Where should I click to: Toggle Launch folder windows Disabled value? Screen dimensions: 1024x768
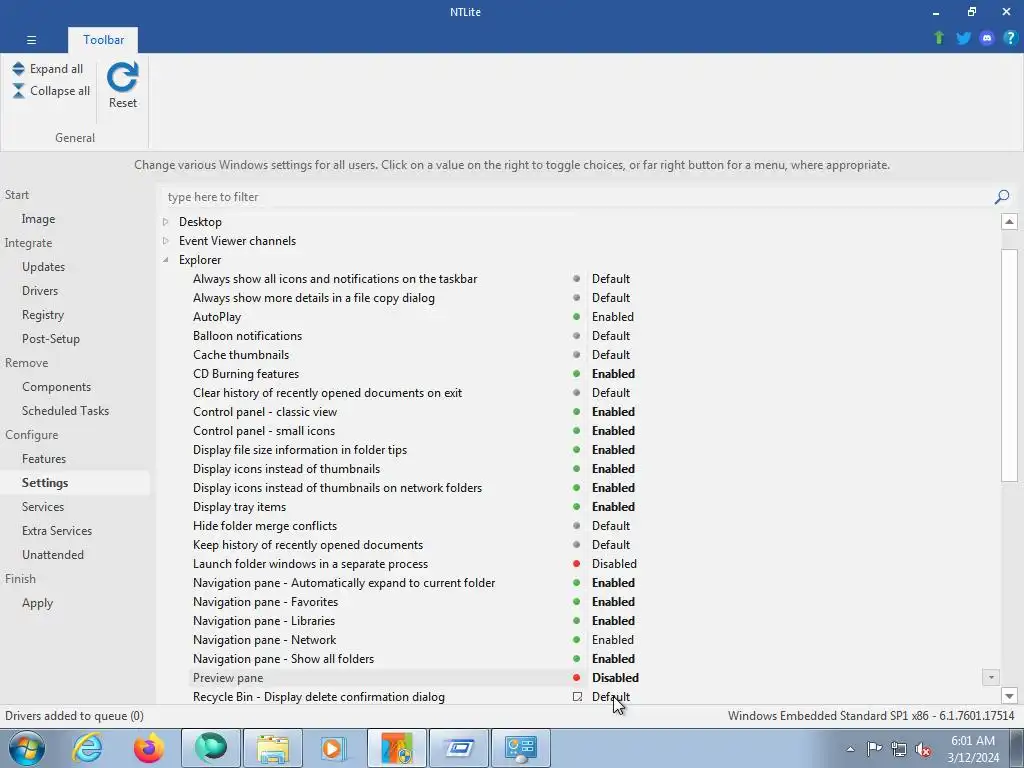coord(614,564)
